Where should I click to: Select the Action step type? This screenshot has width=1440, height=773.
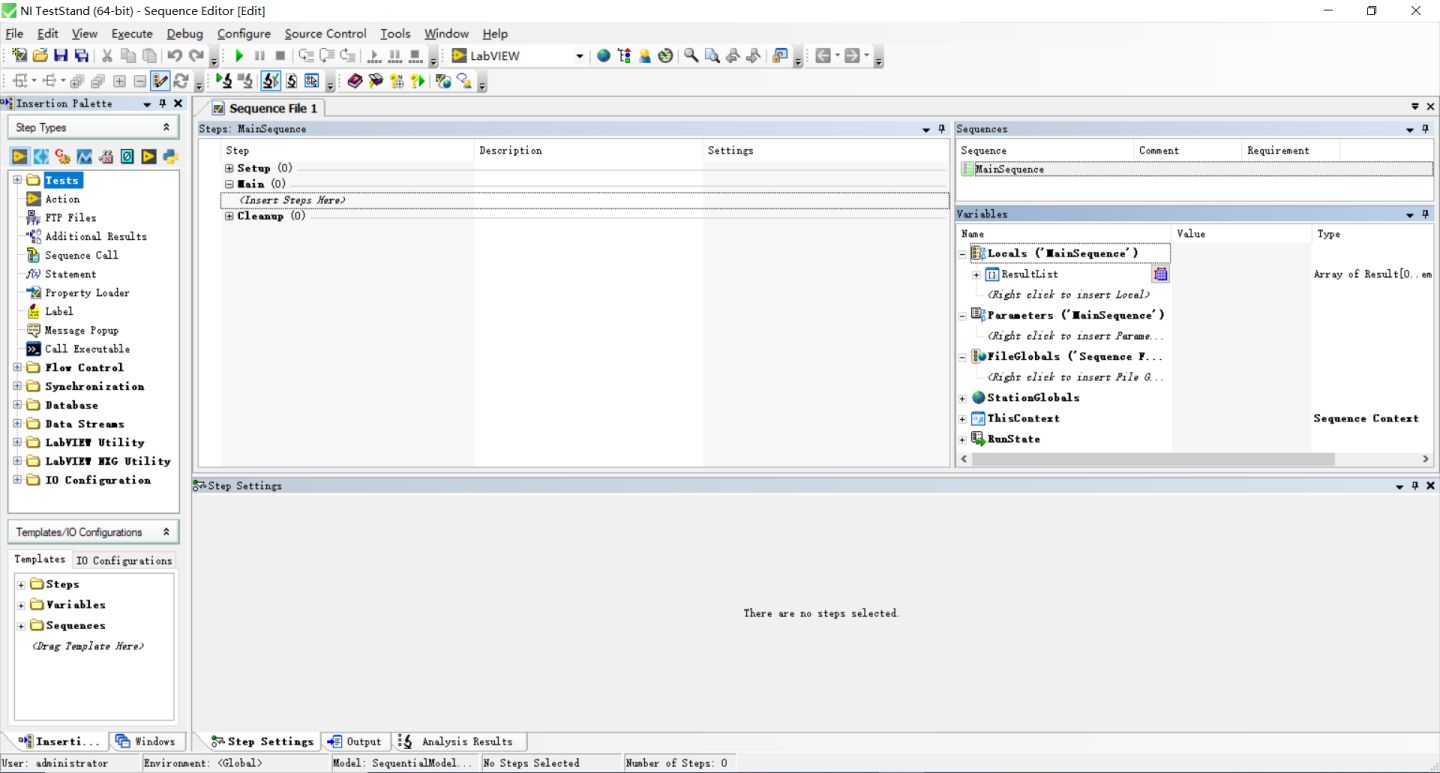62,199
